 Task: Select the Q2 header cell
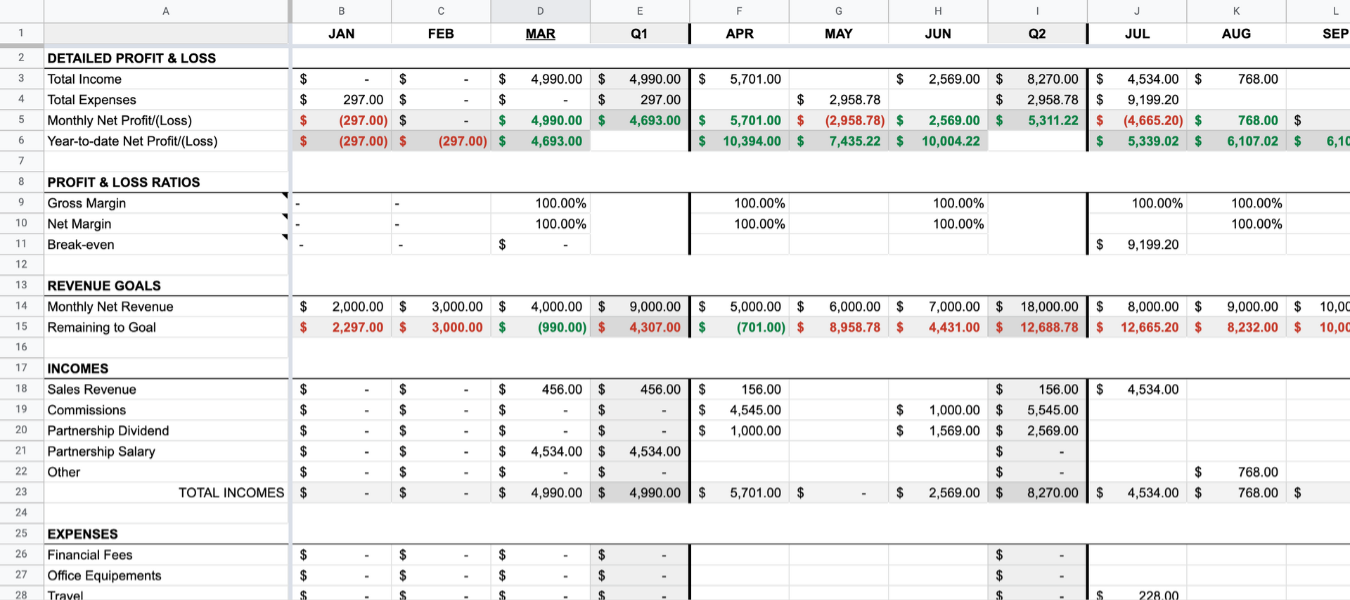(1037, 33)
